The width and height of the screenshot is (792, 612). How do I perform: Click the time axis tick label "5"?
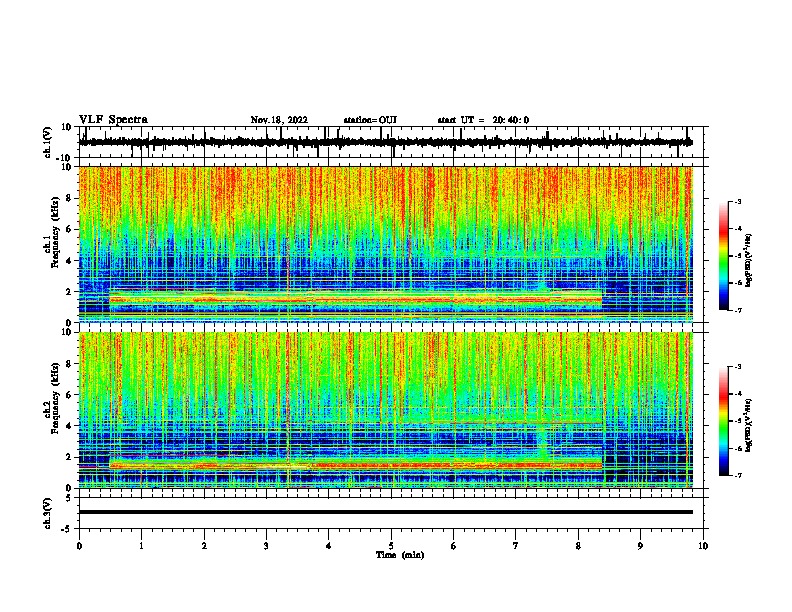click(x=391, y=546)
